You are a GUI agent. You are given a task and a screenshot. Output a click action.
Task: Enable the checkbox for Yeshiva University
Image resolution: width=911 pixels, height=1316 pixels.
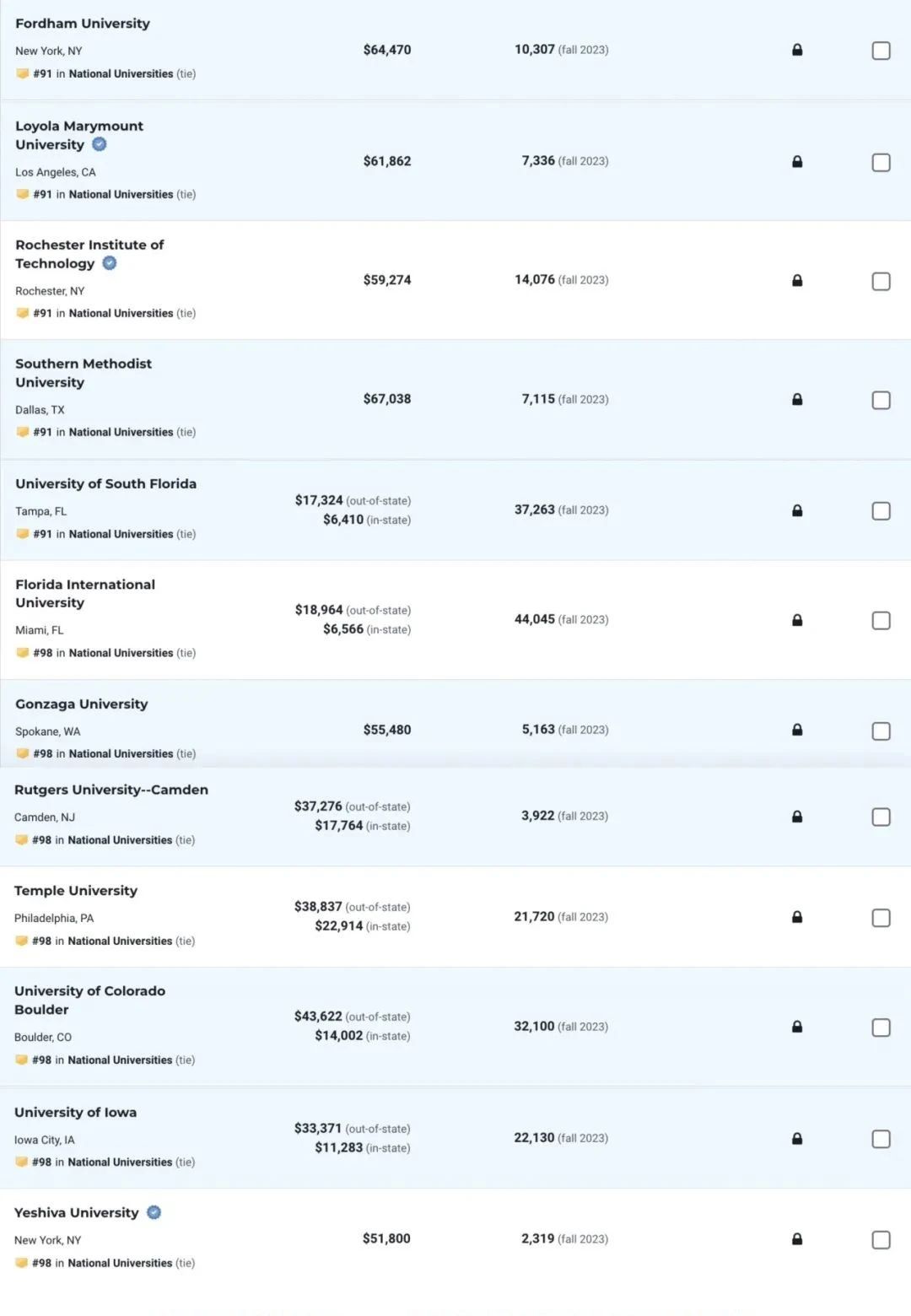[881, 1239]
